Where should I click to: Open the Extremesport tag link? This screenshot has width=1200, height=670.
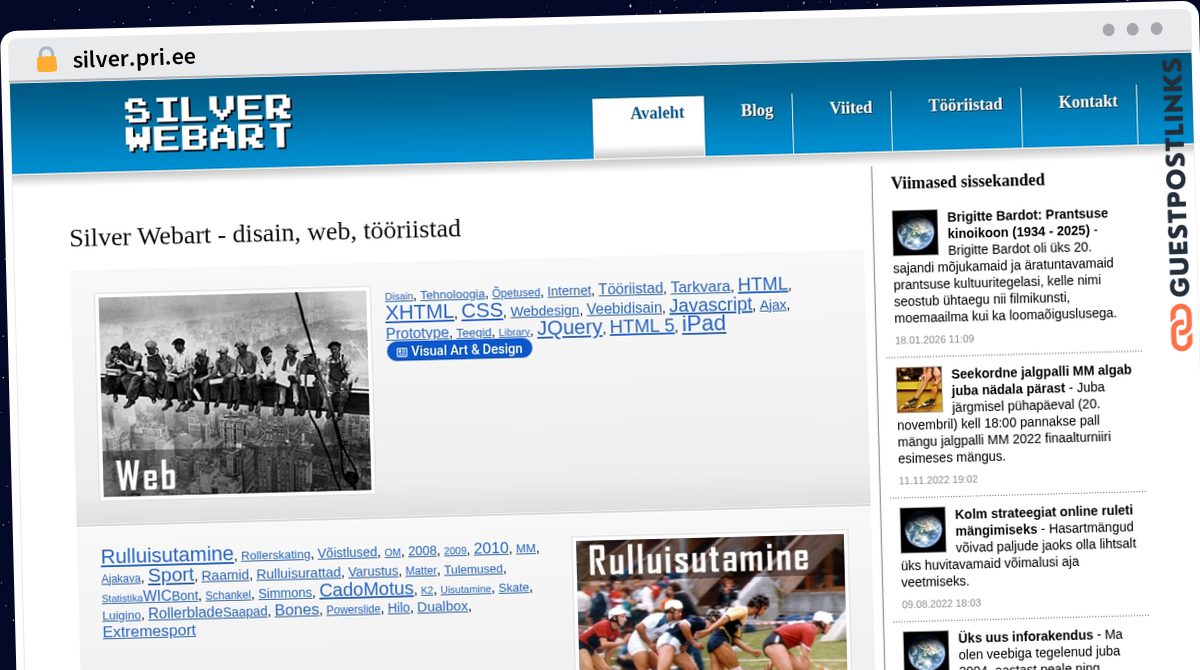pos(149,631)
